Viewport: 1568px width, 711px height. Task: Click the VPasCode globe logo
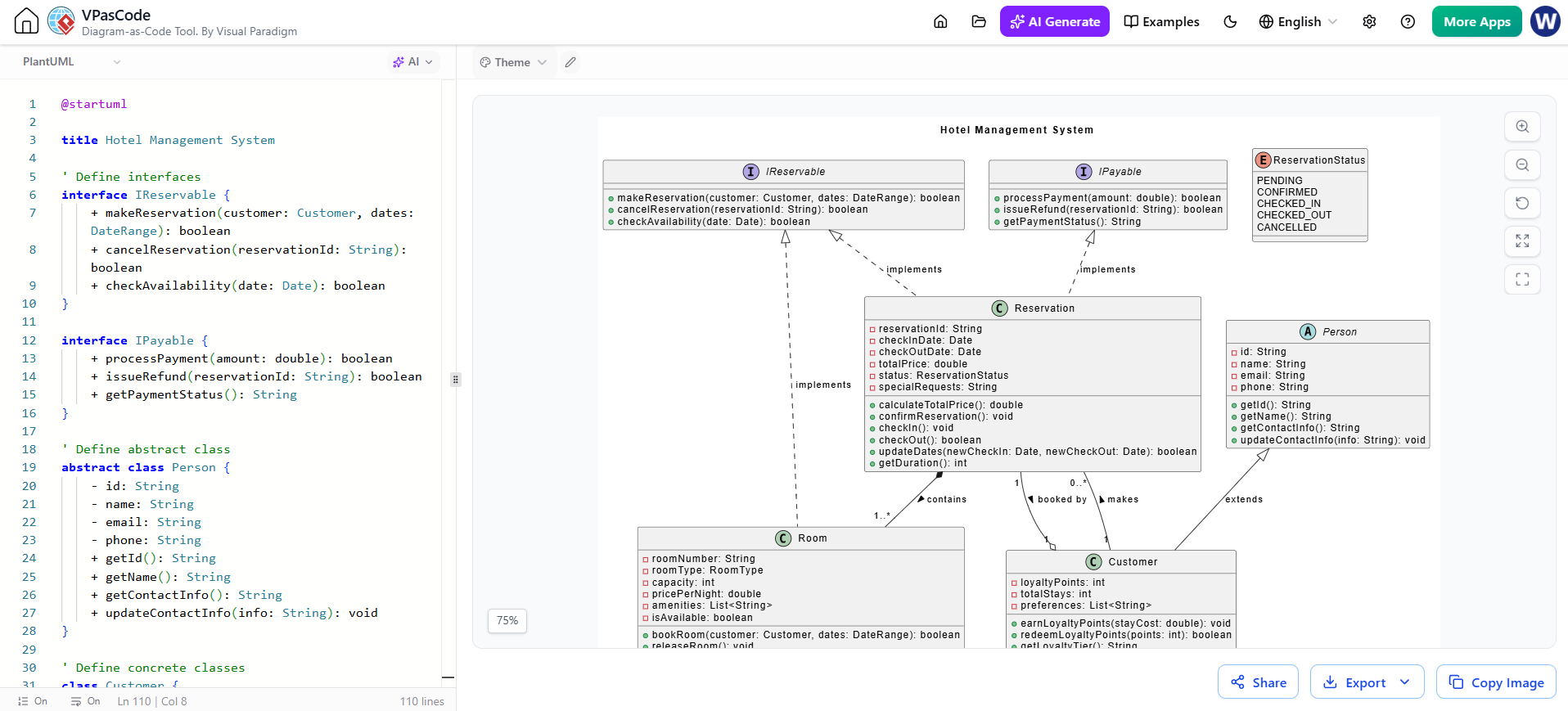[x=61, y=21]
